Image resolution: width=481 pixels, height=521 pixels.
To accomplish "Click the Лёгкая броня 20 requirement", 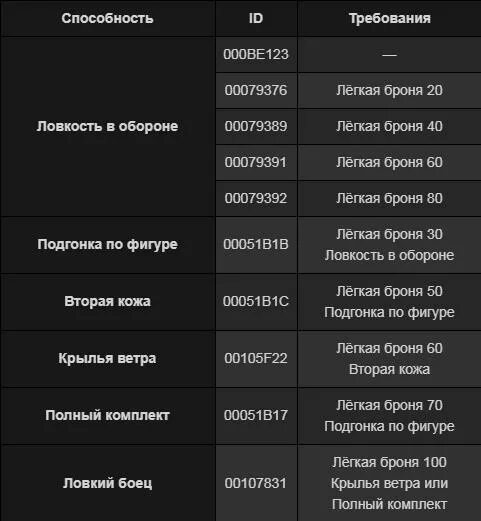I will (x=390, y=90).
